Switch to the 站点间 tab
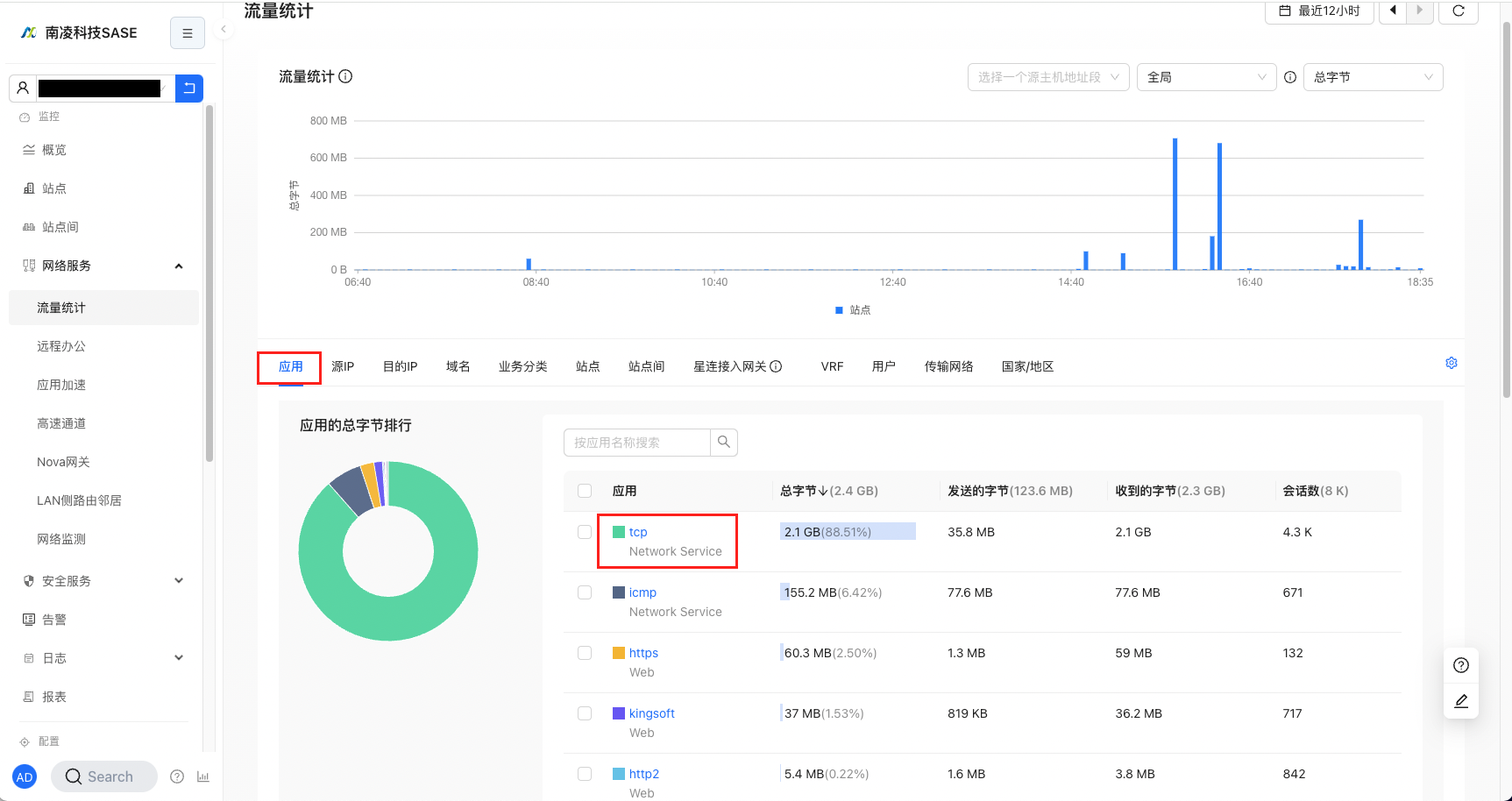Screen dimensions: 1512x801 coord(646,366)
